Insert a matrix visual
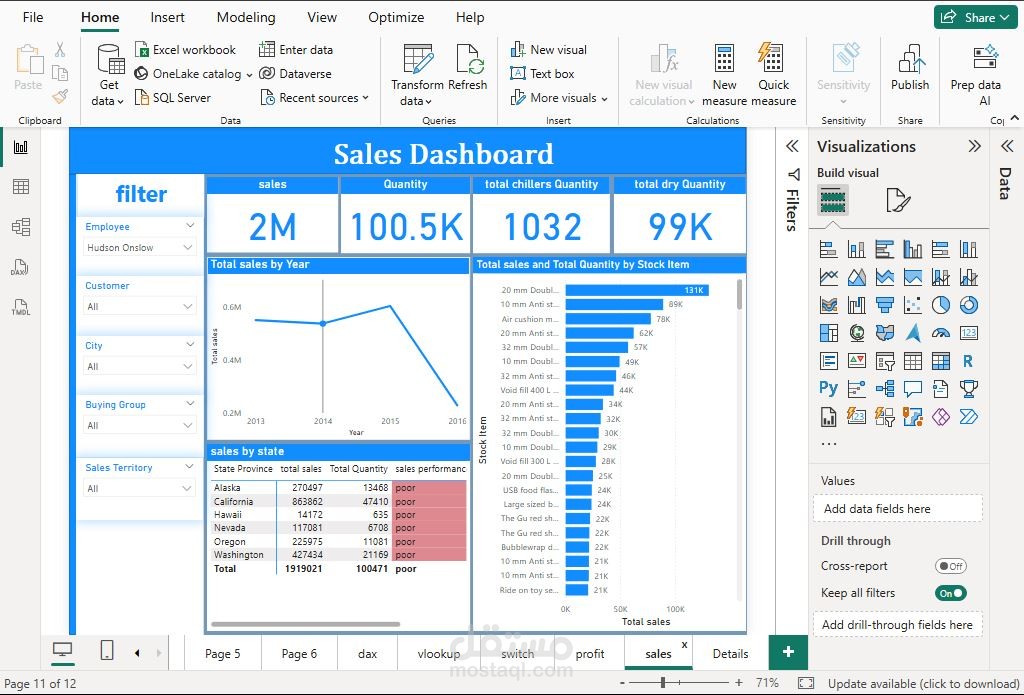This screenshot has width=1024, height=695. tap(940, 361)
